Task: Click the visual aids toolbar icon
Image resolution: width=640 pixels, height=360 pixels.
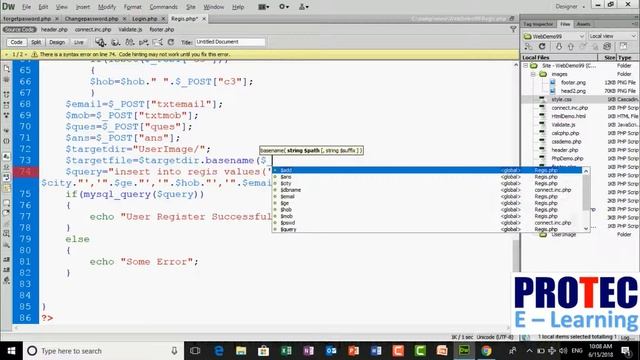Action: (x=129, y=42)
